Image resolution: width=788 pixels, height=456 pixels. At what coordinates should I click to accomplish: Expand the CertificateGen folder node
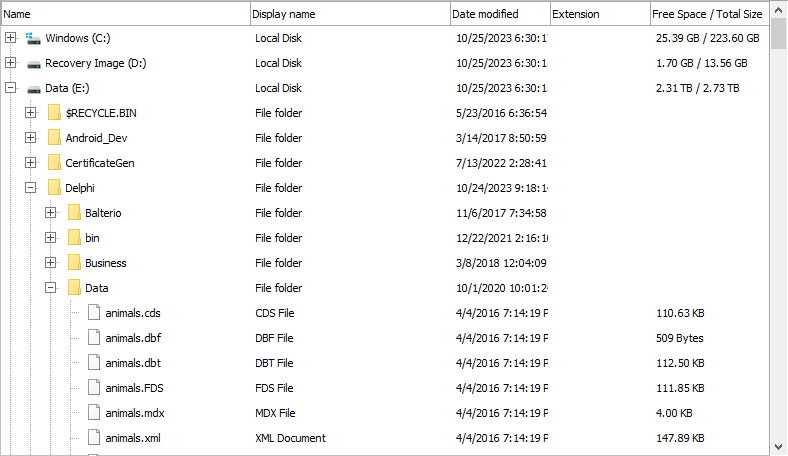pos(31,163)
